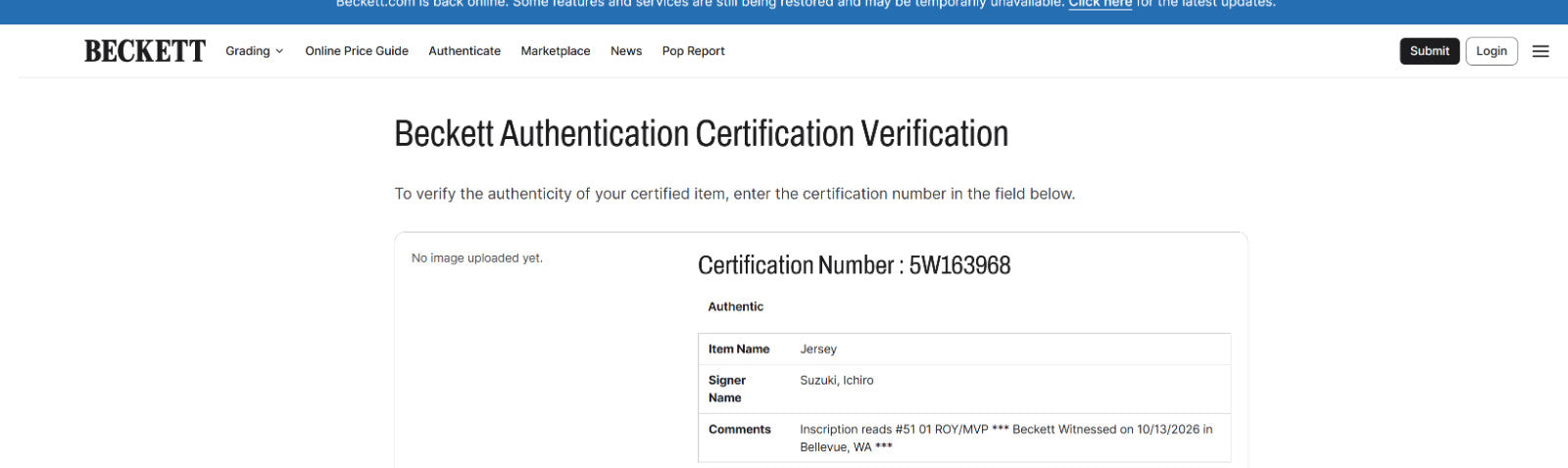Click the 'Comments' label
Screen dimensions: 1568x468
[x=739, y=429]
